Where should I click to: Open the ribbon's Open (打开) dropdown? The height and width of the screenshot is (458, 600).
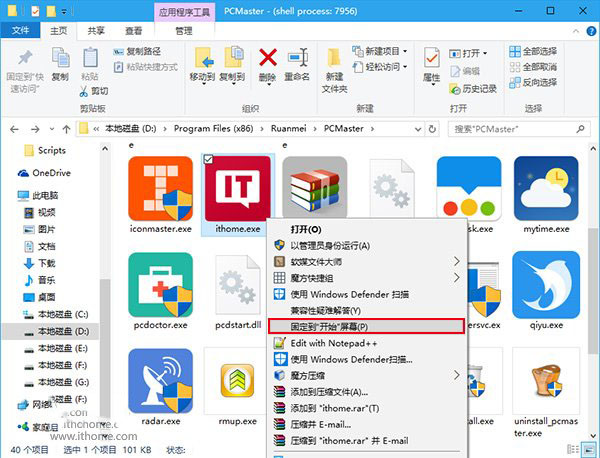[468, 53]
